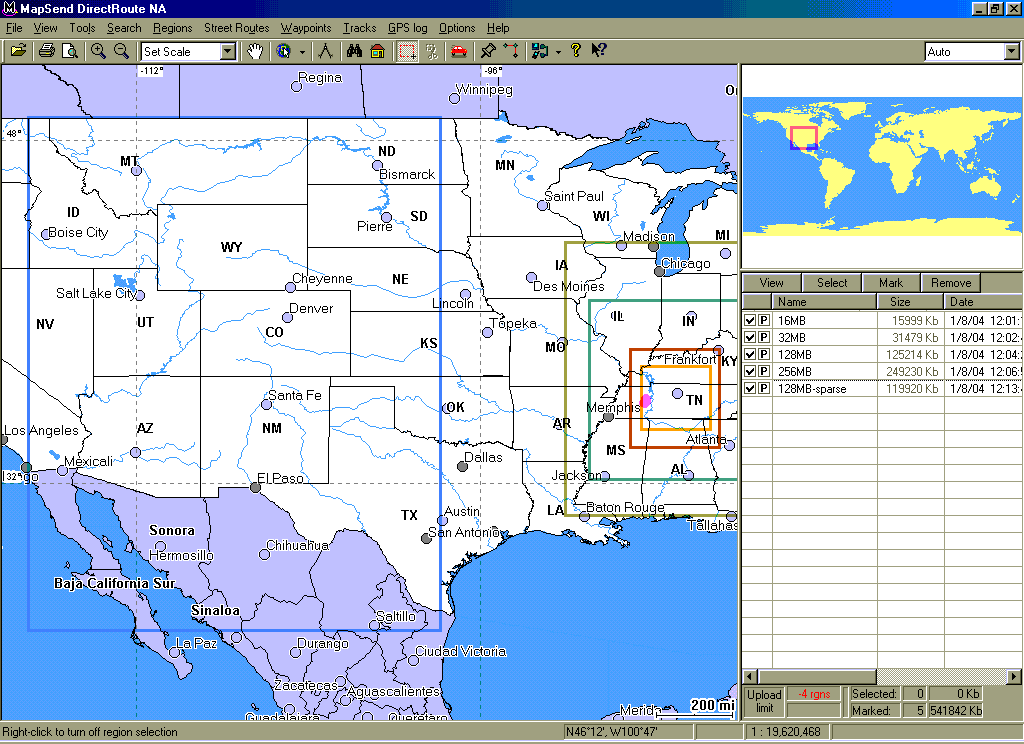Click the Remove button in regions panel
Screen dimensions: 1024x744
pyautogui.click(x=951, y=283)
